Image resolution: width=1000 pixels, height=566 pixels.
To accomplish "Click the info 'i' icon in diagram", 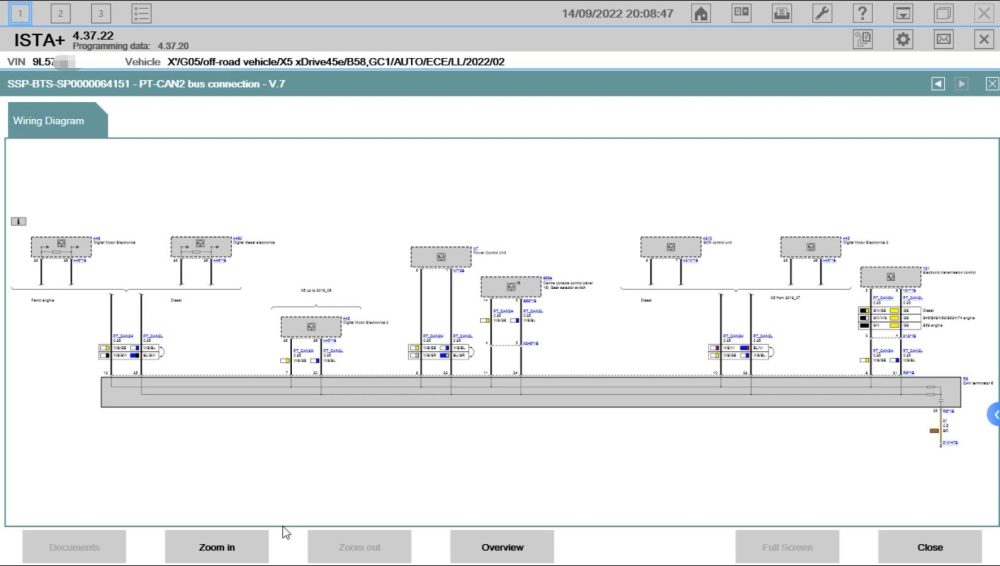I will (x=18, y=221).
